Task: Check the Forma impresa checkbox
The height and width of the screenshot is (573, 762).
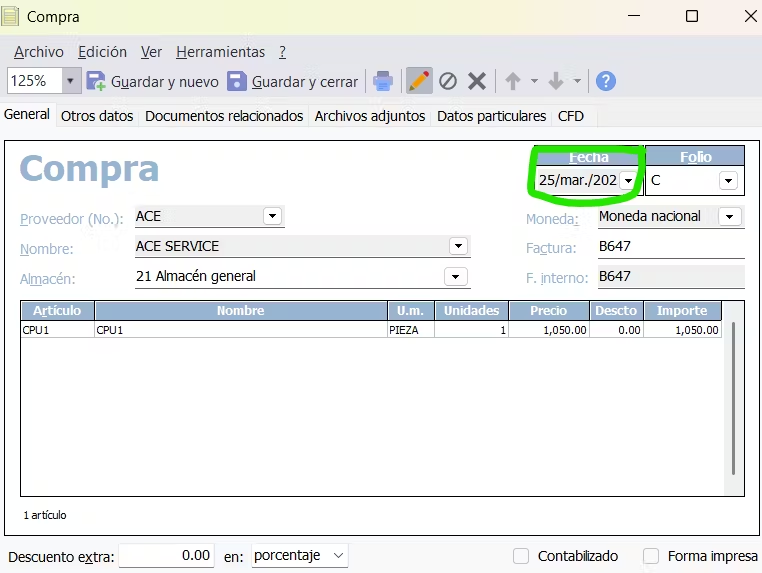Action: pyautogui.click(x=651, y=556)
